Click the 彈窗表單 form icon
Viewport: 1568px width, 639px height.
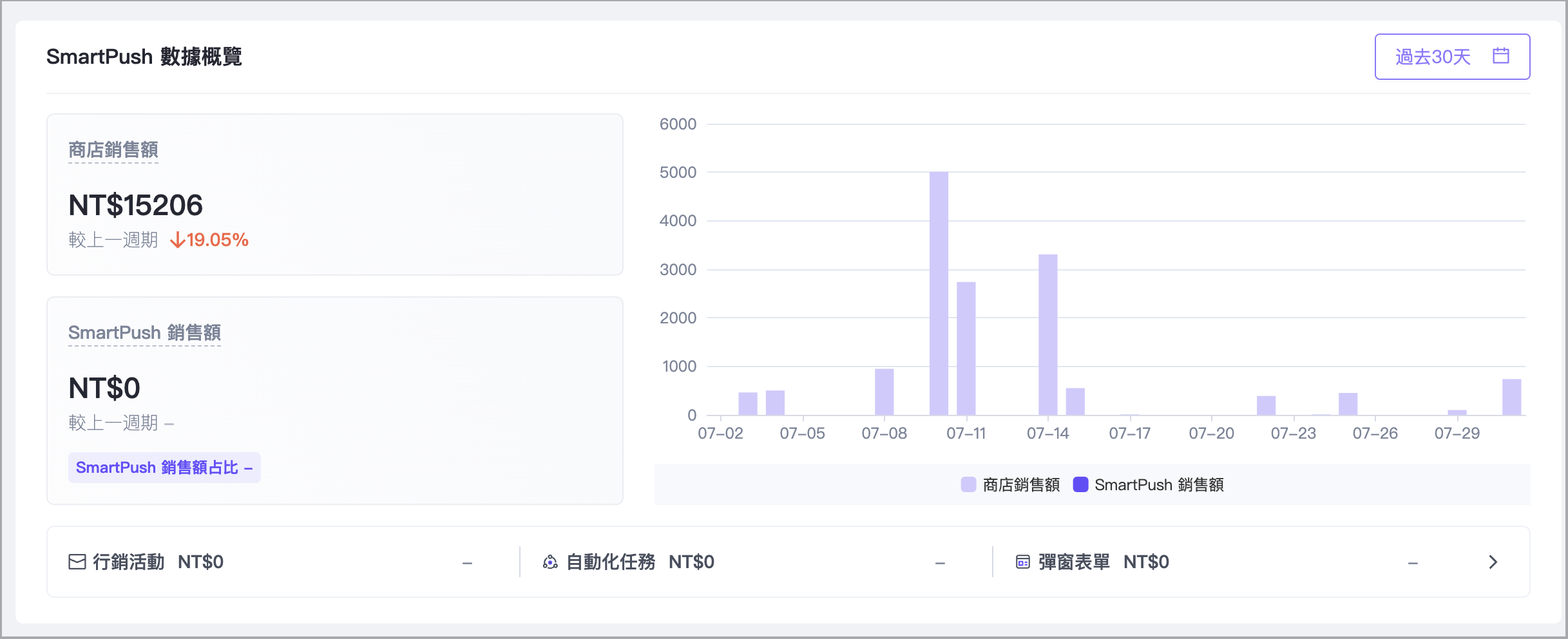[1023, 562]
